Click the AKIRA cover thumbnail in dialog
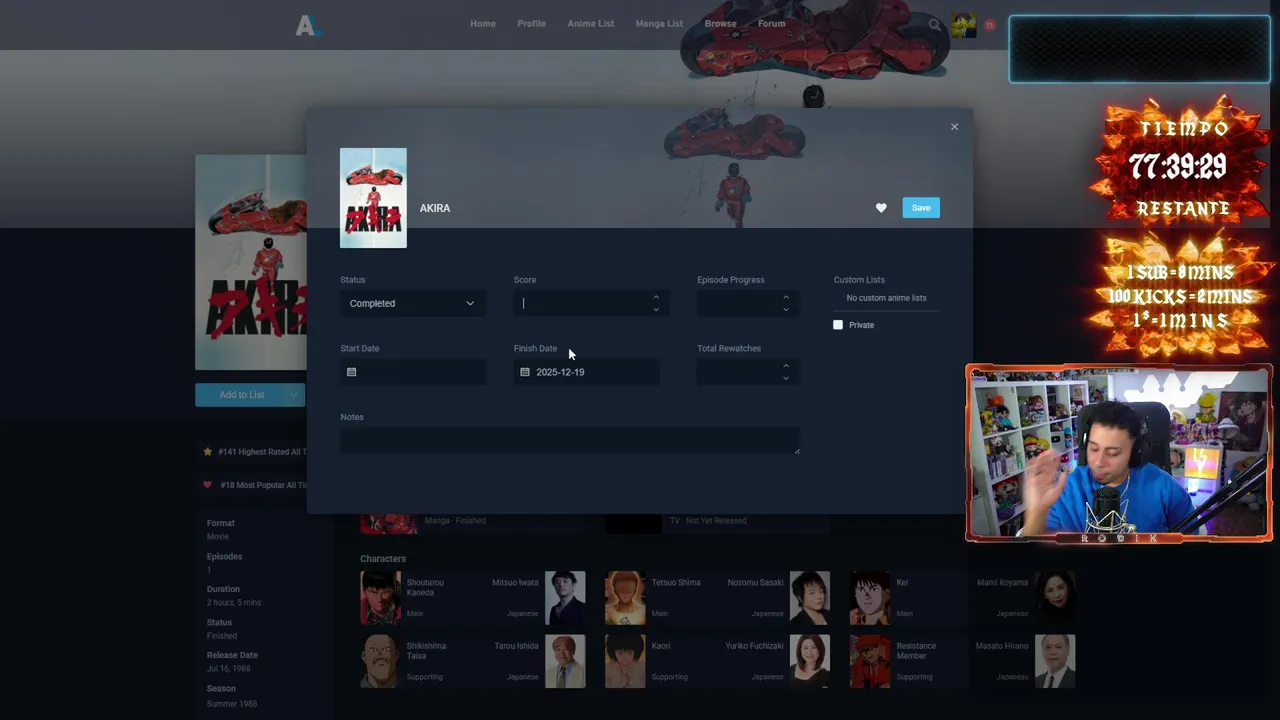The image size is (1280, 720). click(x=373, y=198)
